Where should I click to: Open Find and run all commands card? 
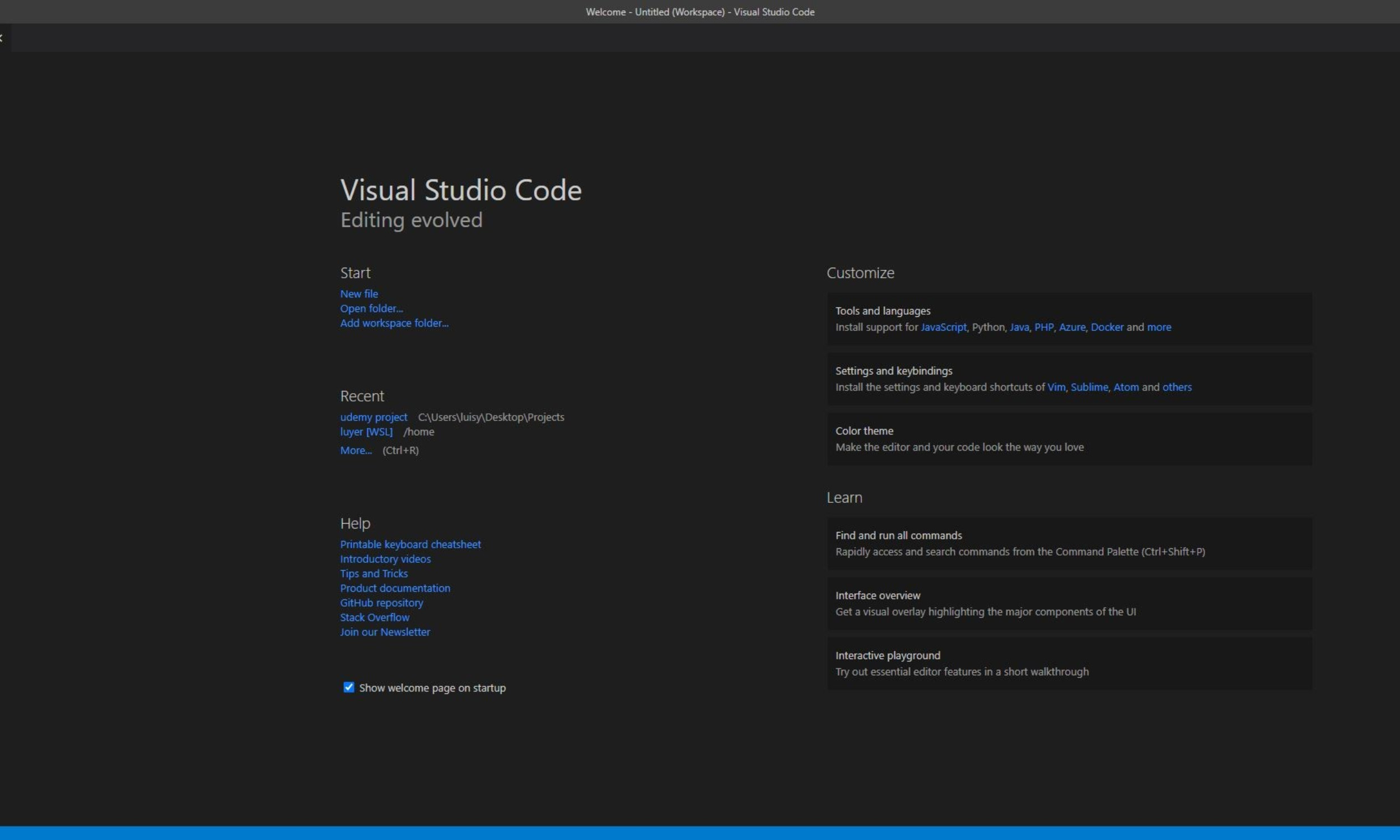coord(1069,543)
